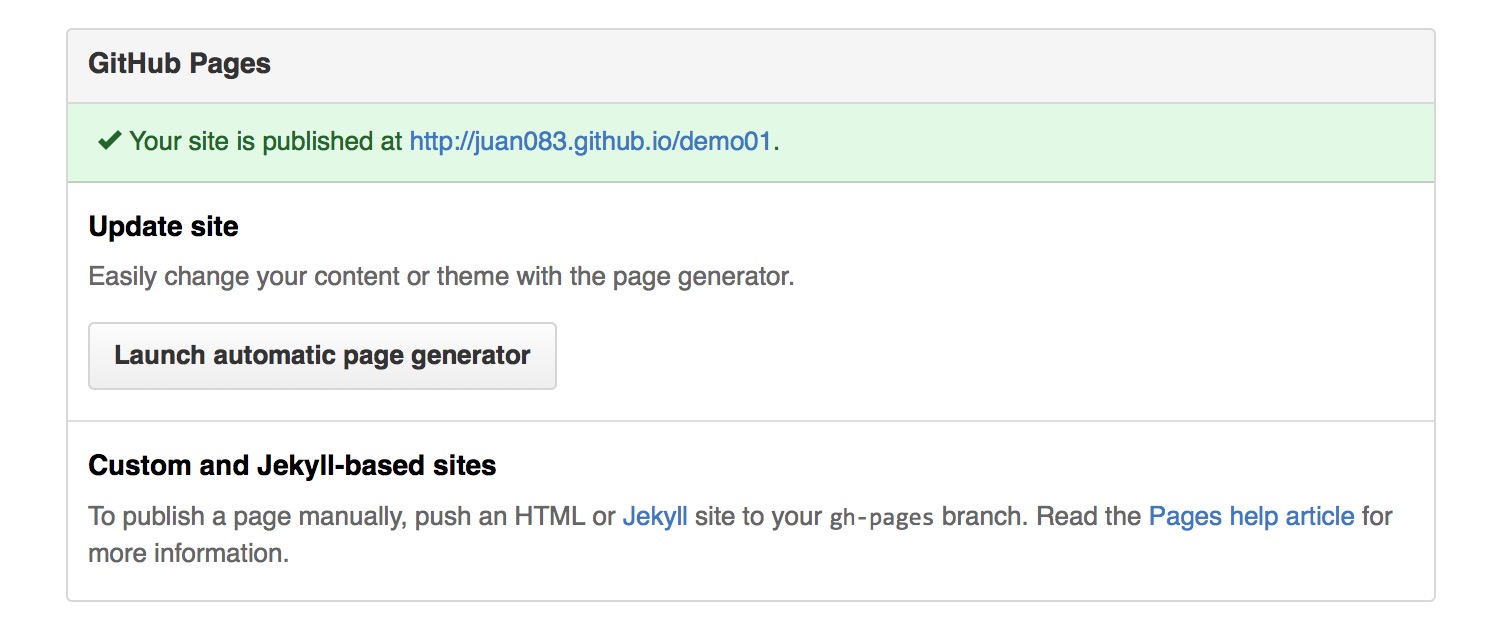Open the Pages help article link
1496x632 pixels.
coord(1252,517)
